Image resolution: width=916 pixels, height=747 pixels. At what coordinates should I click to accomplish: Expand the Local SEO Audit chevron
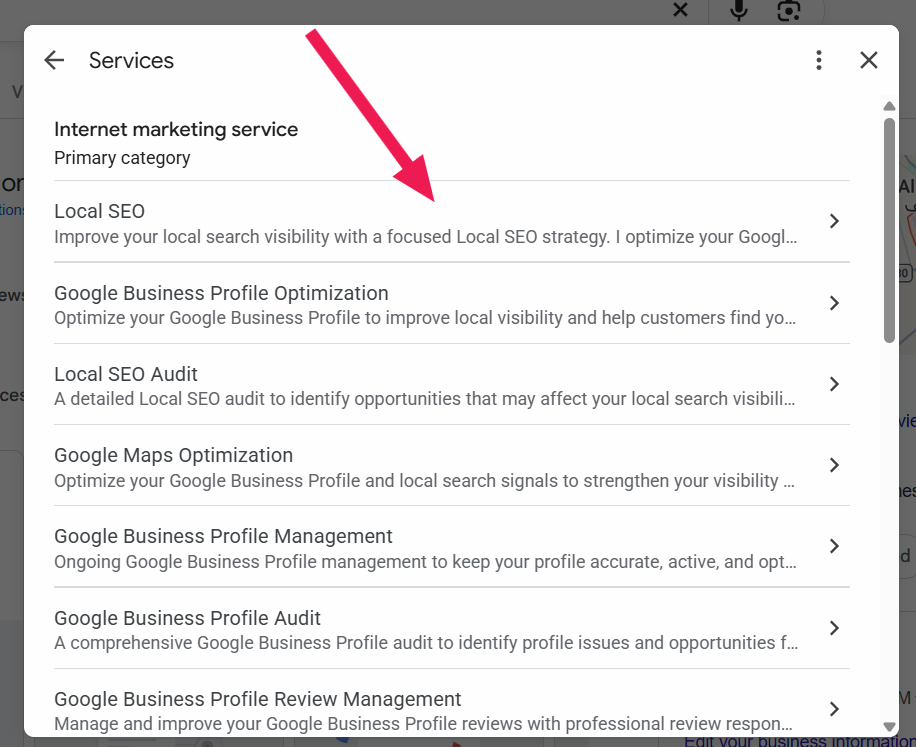pos(834,384)
